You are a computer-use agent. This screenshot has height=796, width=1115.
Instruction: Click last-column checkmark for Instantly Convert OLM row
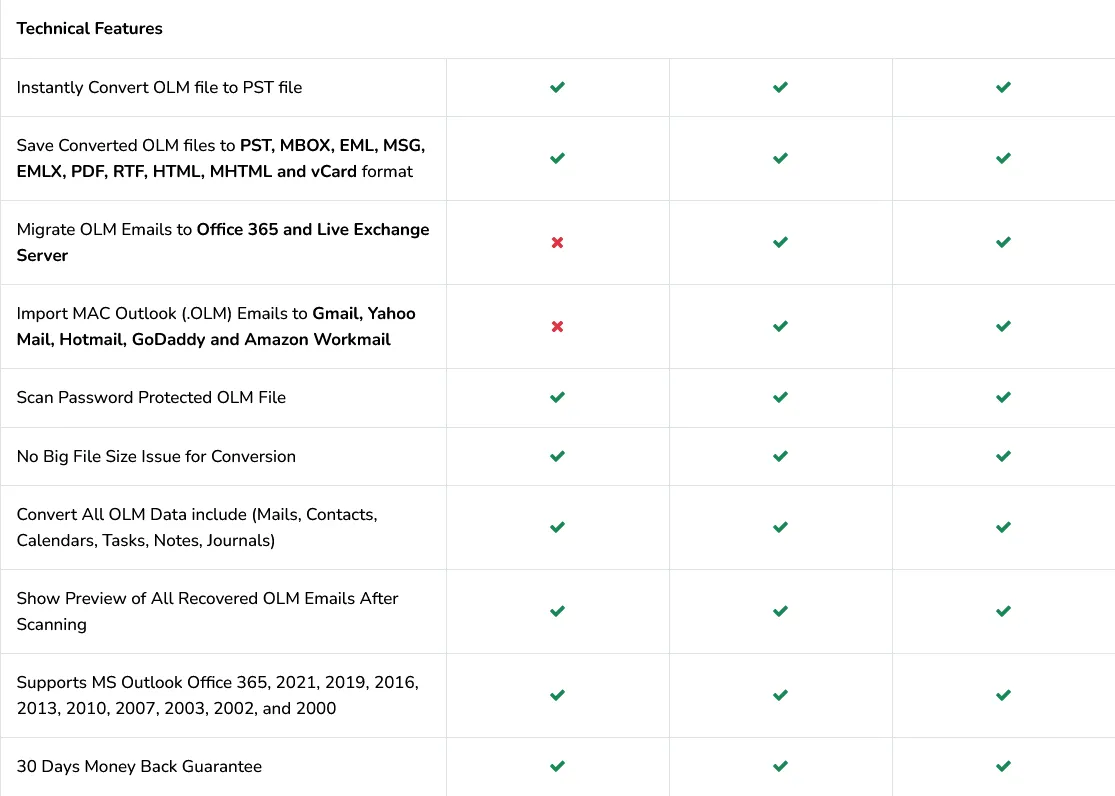coord(1003,87)
